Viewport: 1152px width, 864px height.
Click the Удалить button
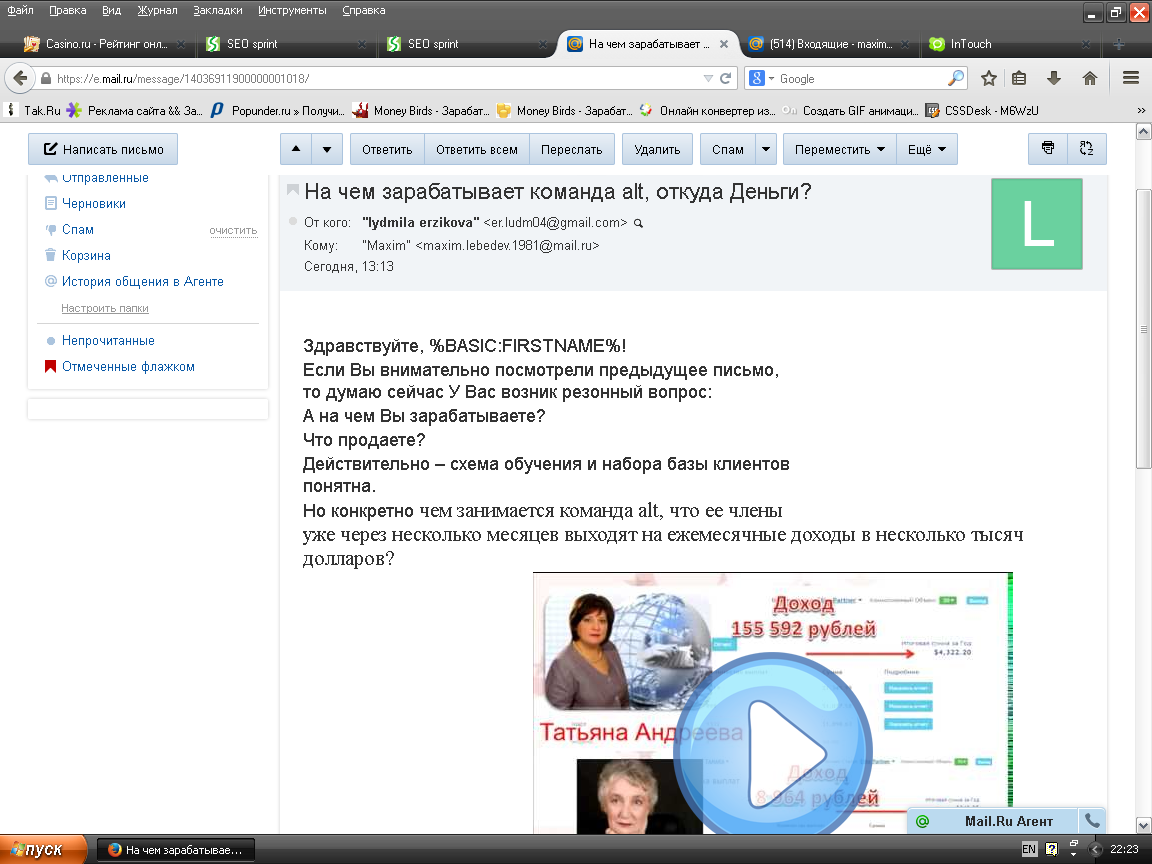657,149
